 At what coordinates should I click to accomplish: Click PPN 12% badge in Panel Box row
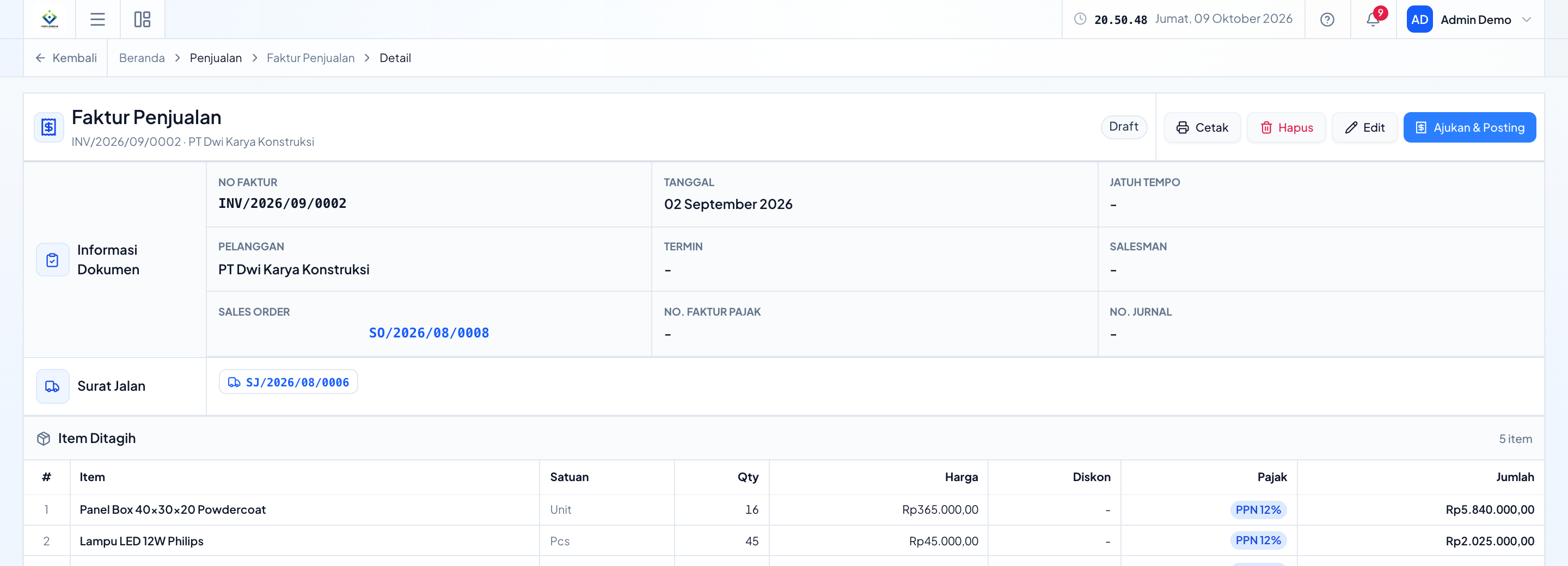(1258, 510)
